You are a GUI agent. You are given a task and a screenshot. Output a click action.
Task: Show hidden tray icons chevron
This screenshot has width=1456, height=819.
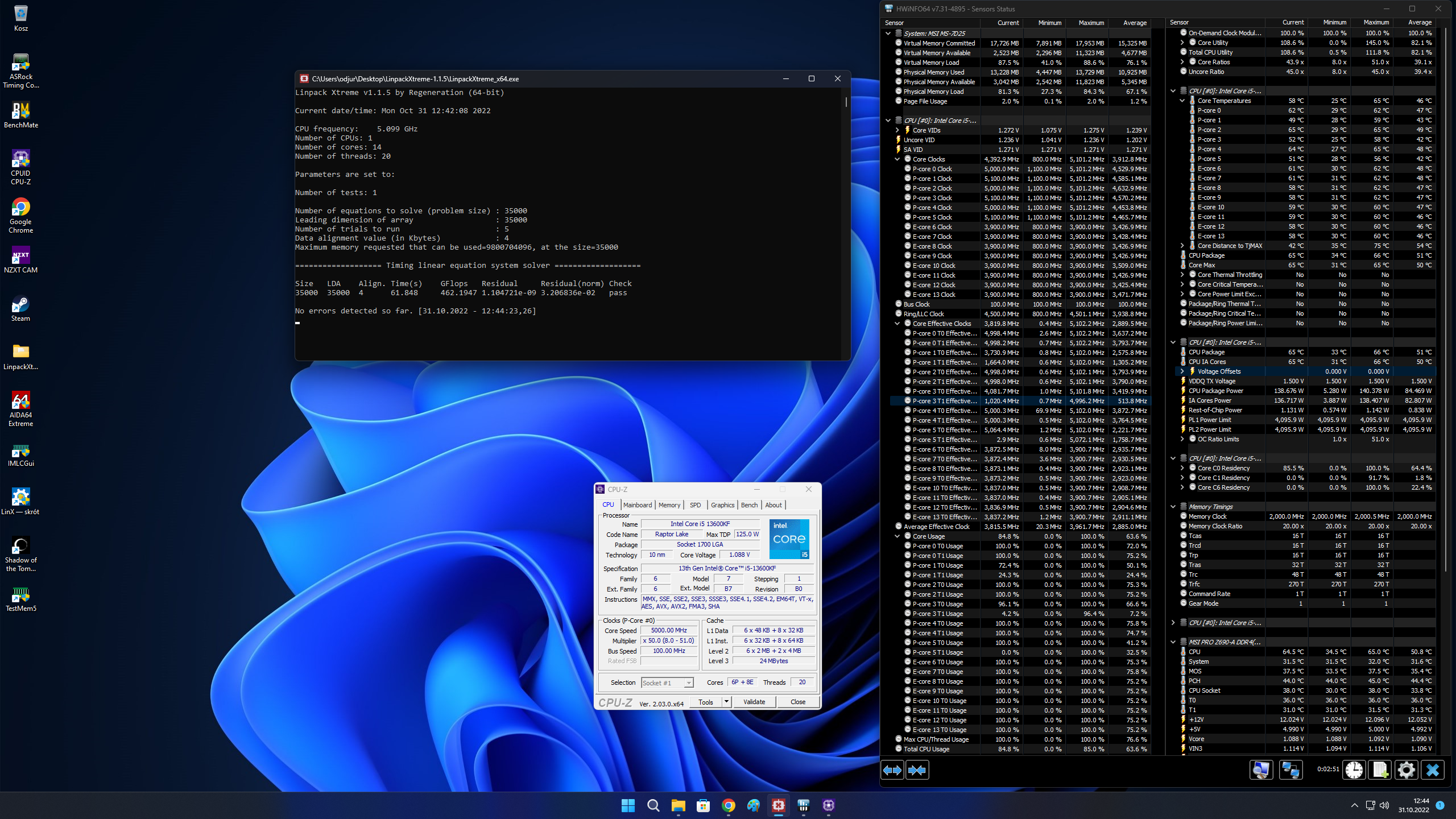click(x=1354, y=805)
